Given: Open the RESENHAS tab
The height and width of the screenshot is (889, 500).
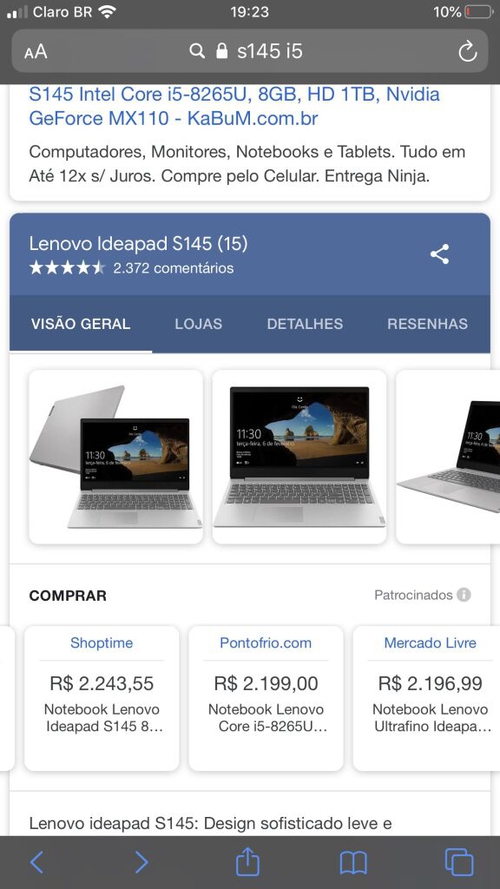Looking at the screenshot, I should click(427, 324).
